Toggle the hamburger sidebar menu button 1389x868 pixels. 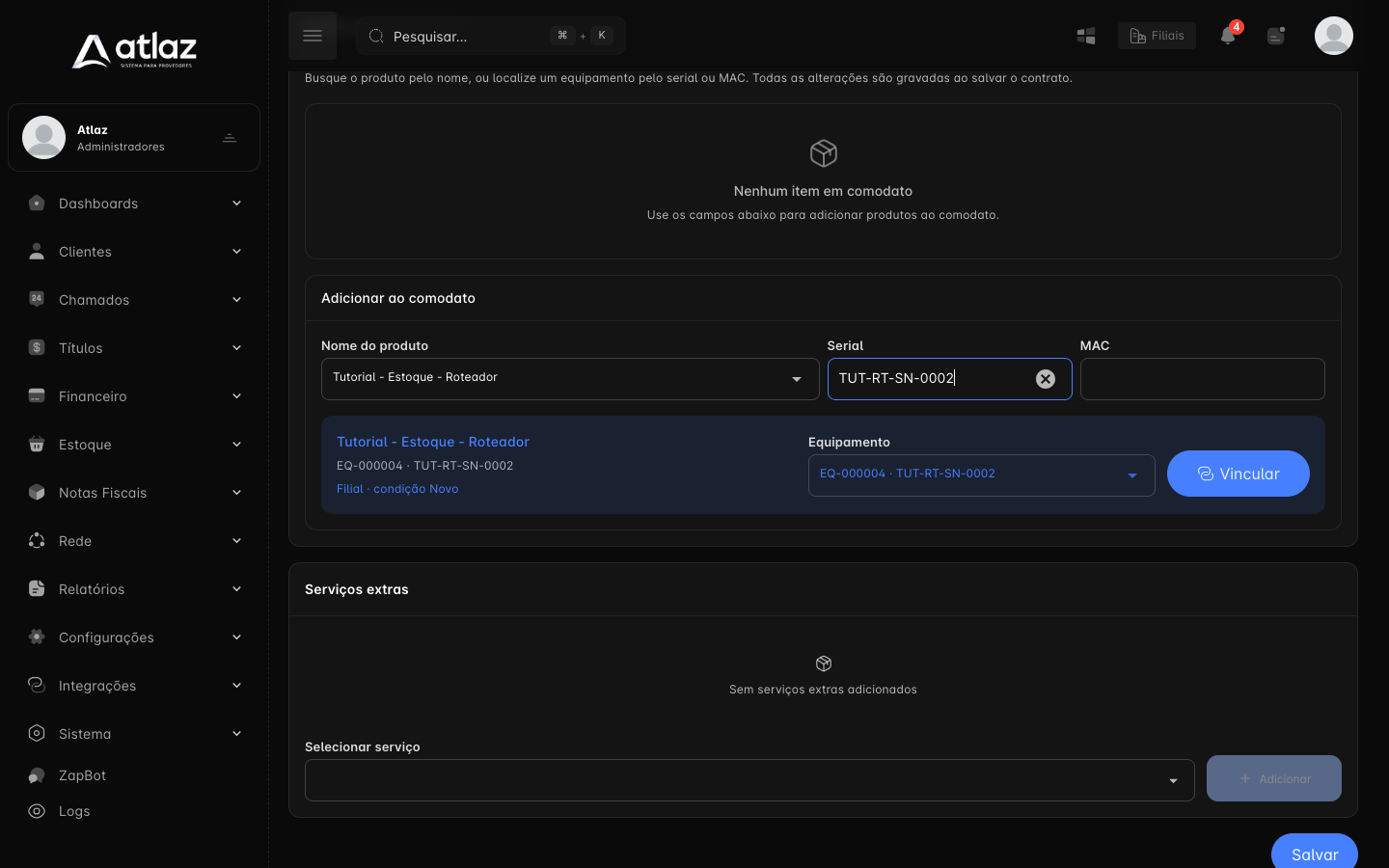coord(313,36)
